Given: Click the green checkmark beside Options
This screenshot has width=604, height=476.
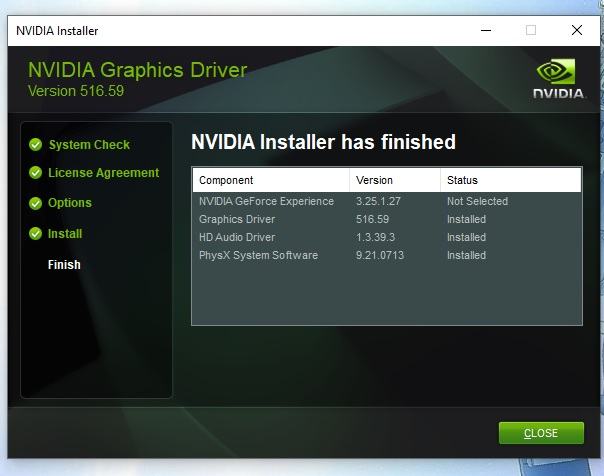Looking at the screenshot, I should (35, 203).
